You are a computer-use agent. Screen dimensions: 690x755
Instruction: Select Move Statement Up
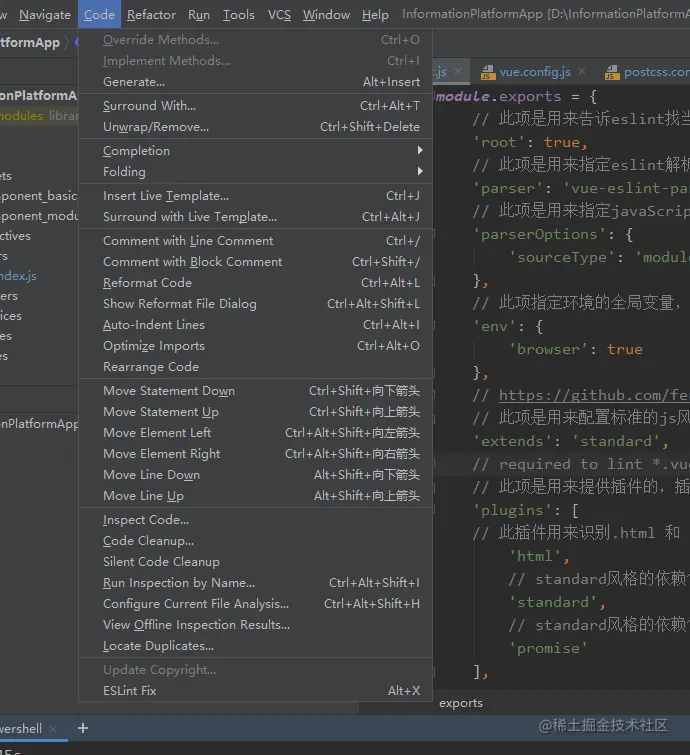(255, 412)
